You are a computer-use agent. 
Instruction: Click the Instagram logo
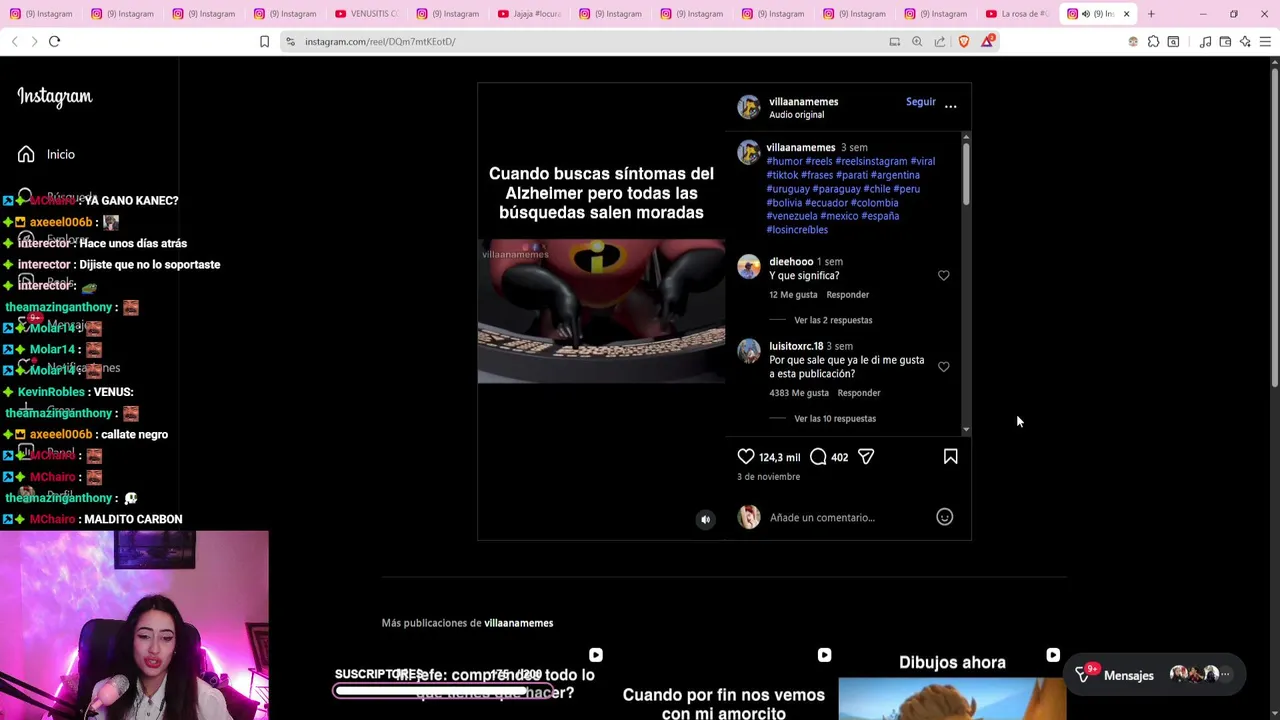pos(54,96)
